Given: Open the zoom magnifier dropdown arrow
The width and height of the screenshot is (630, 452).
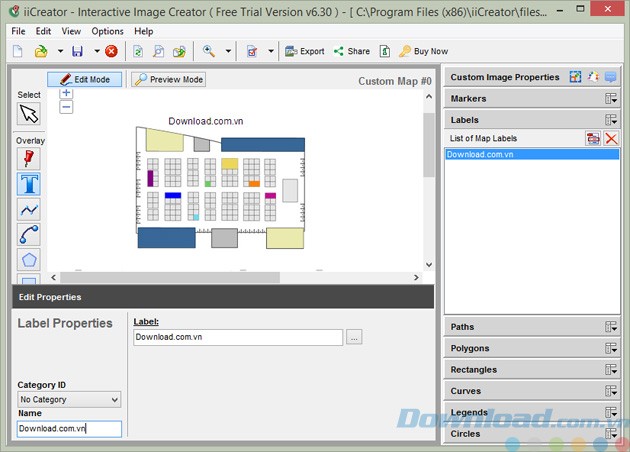Looking at the screenshot, I should 228,51.
